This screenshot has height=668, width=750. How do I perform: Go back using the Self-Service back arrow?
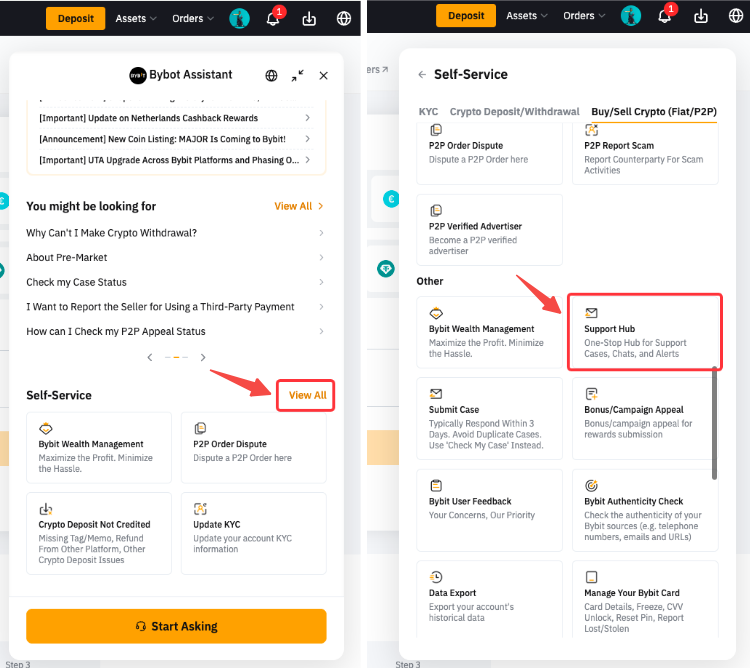[x=422, y=74]
